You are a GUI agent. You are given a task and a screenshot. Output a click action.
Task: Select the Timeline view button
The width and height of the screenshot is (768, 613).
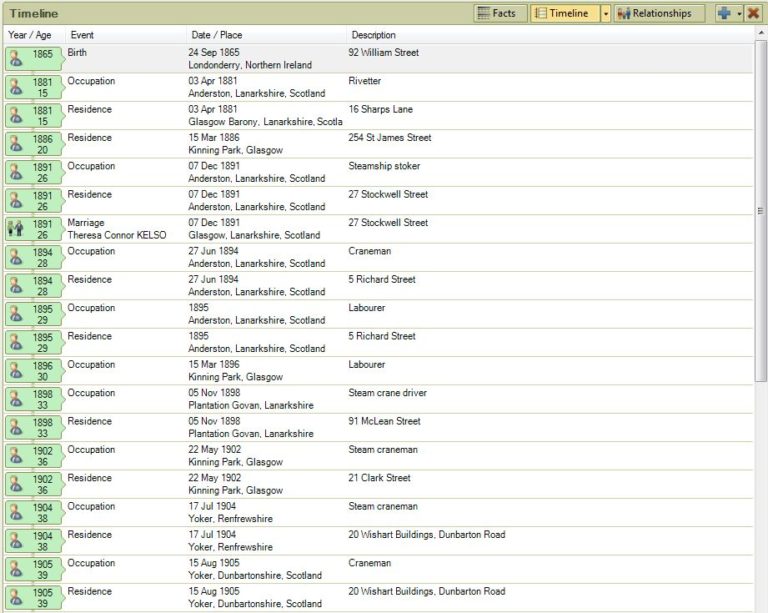565,13
